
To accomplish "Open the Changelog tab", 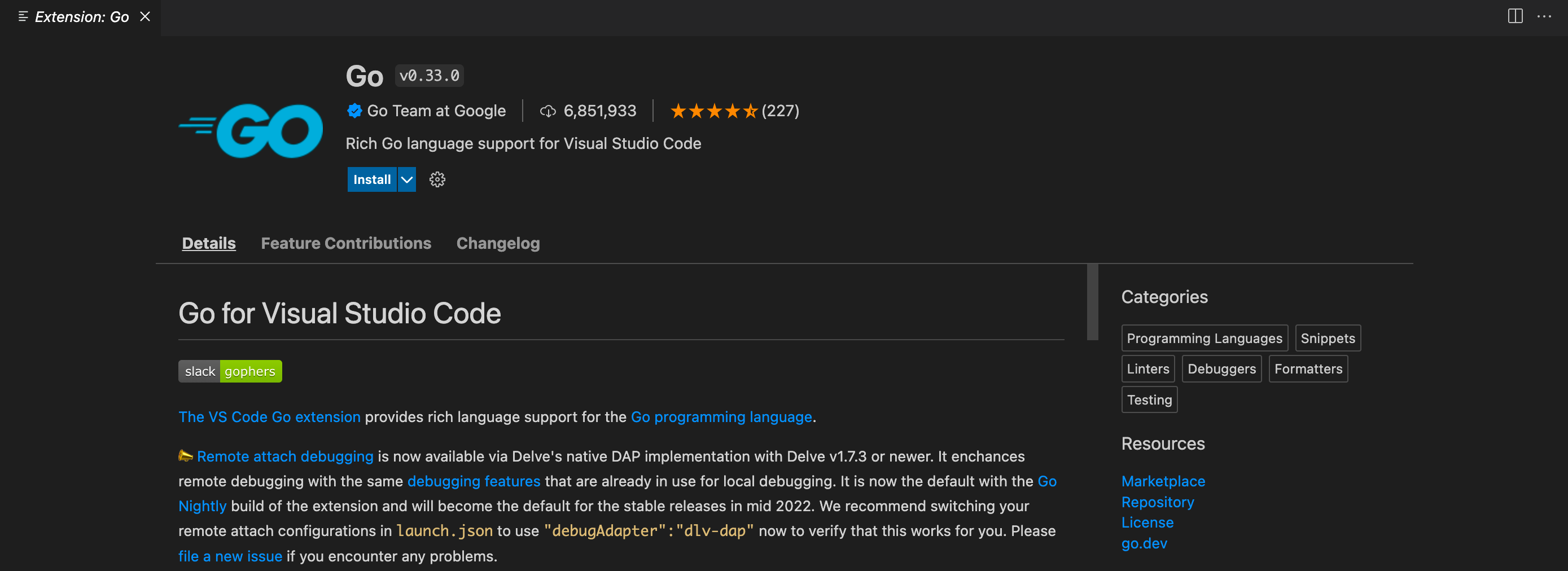I will (497, 244).
